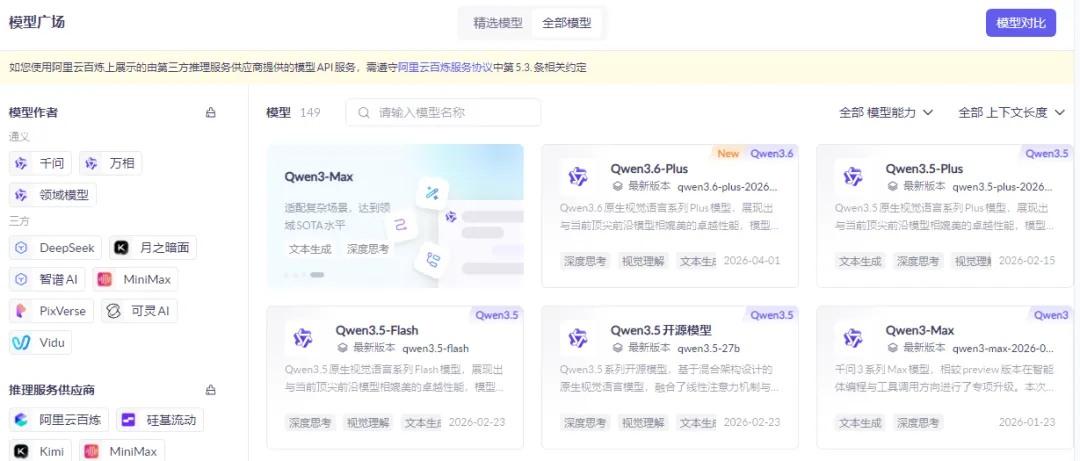Screen dimensions: 1080x461
Task: Select the Kimi provider tag
Action: click(41, 451)
